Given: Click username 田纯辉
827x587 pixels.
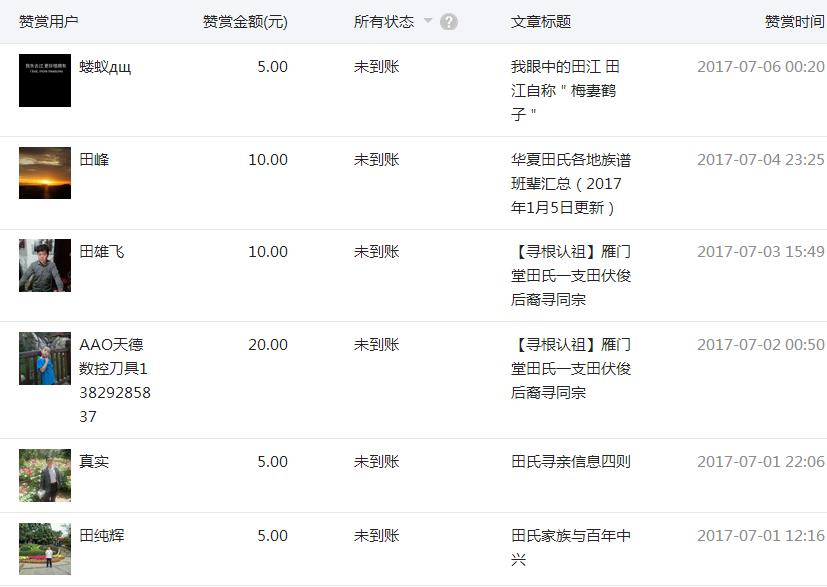Looking at the screenshot, I should pyautogui.click(x=102, y=535).
